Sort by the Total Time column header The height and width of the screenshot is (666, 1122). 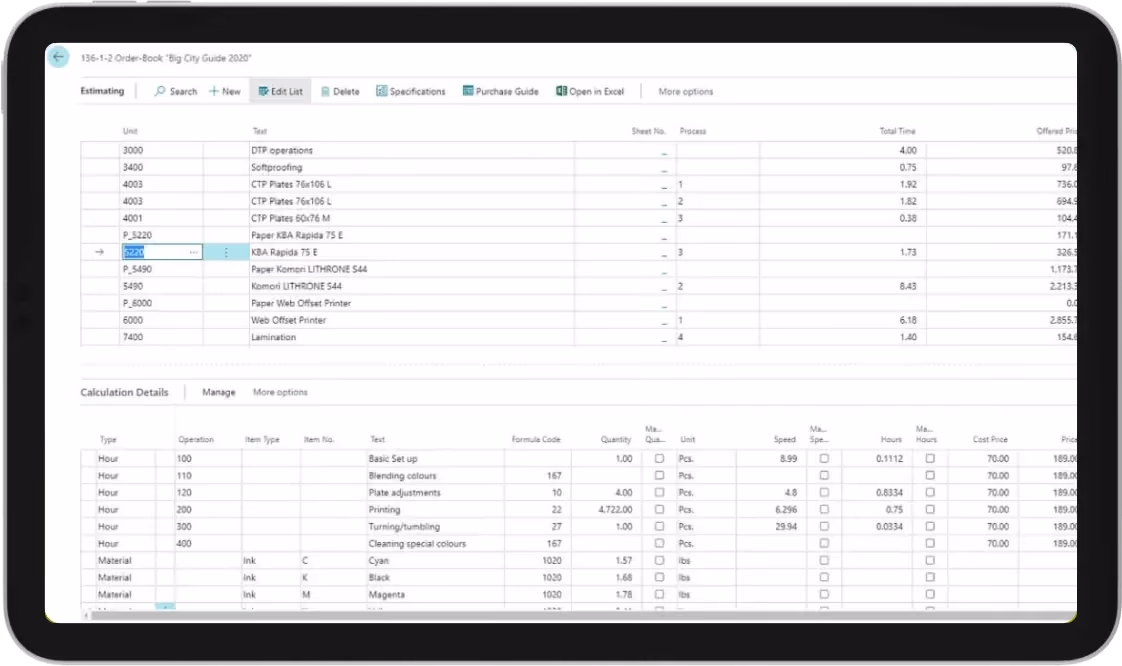point(897,132)
